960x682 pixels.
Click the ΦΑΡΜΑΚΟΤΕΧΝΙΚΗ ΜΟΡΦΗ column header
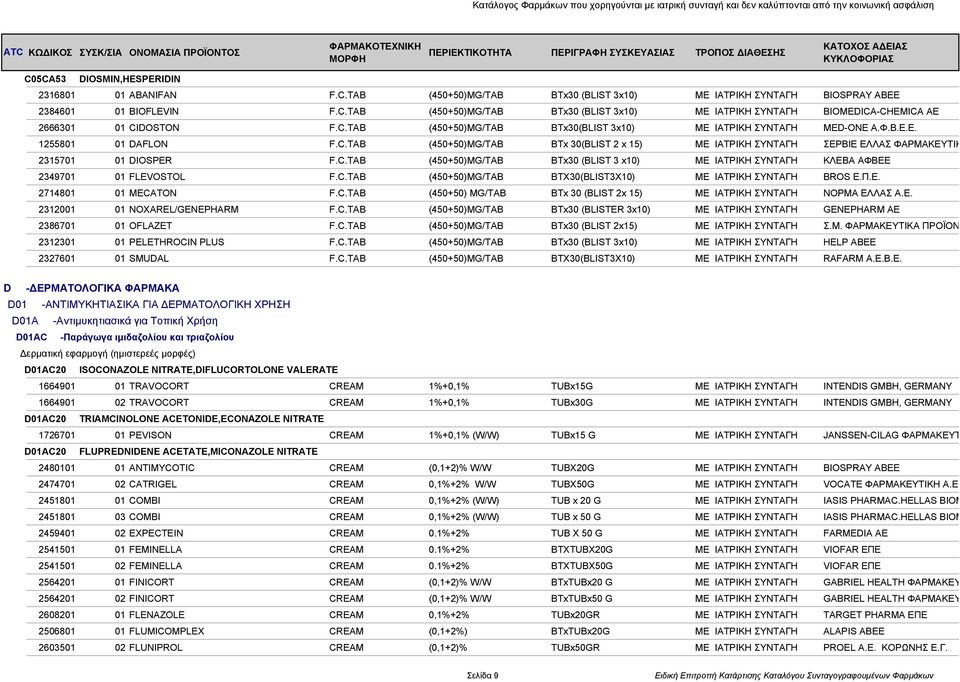coord(375,53)
